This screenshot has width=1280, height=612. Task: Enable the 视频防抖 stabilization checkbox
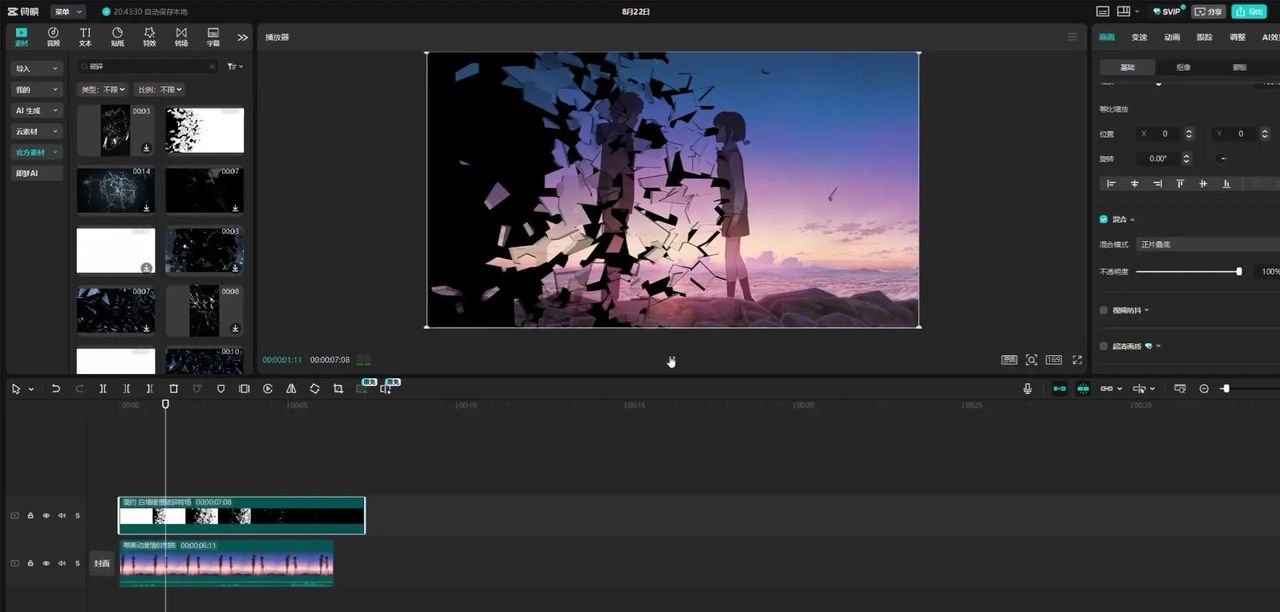point(1104,310)
